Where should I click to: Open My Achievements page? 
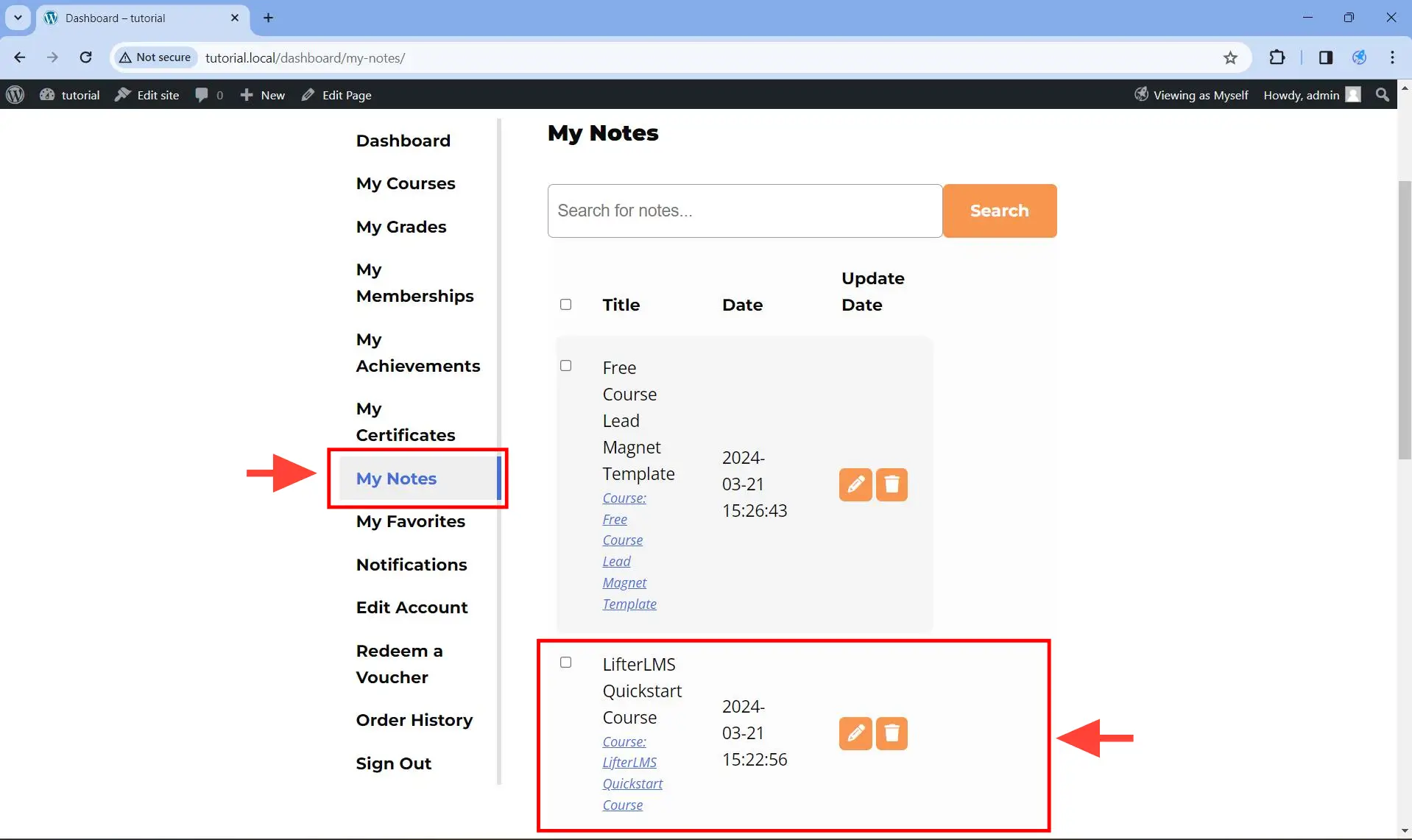click(x=418, y=353)
